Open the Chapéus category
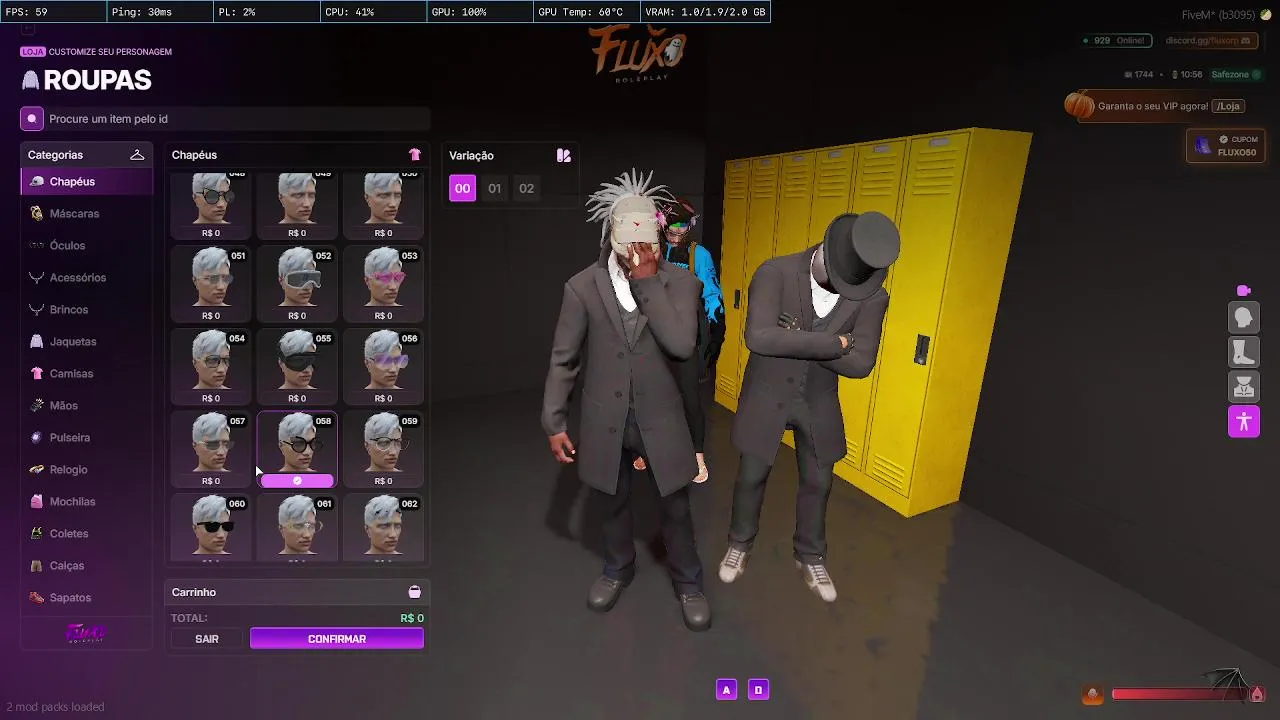The width and height of the screenshot is (1280, 720). click(87, 182)
